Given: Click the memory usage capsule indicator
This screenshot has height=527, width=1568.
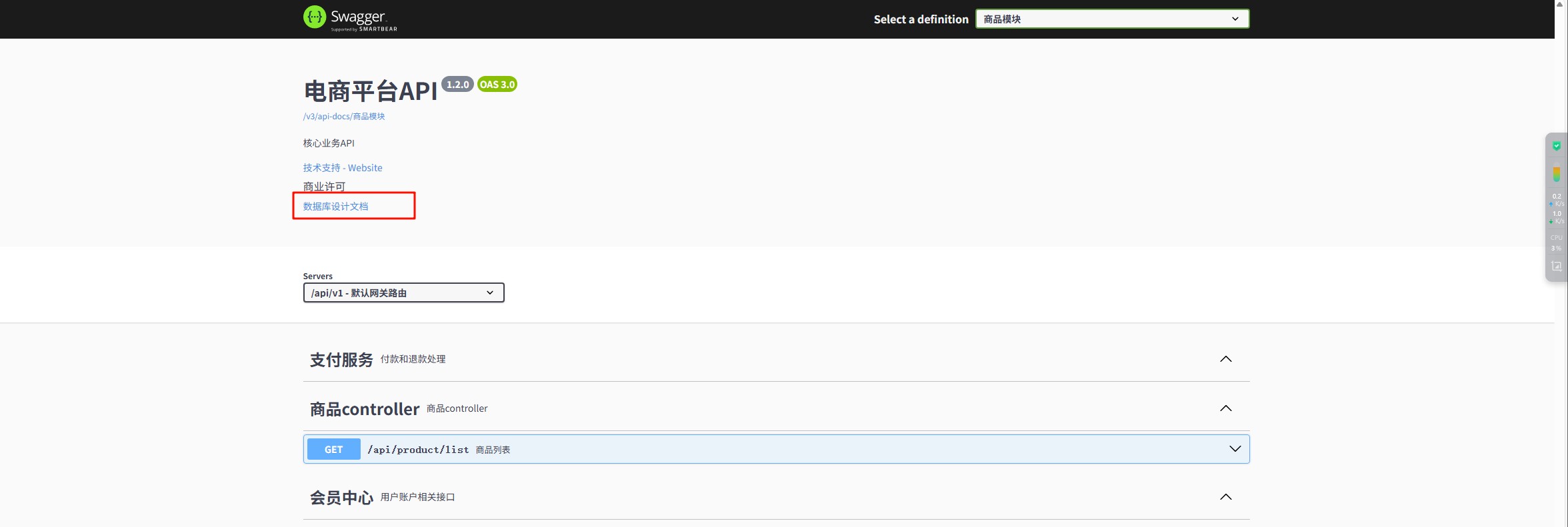Looking at the screenshot, I should [1557, 174].
